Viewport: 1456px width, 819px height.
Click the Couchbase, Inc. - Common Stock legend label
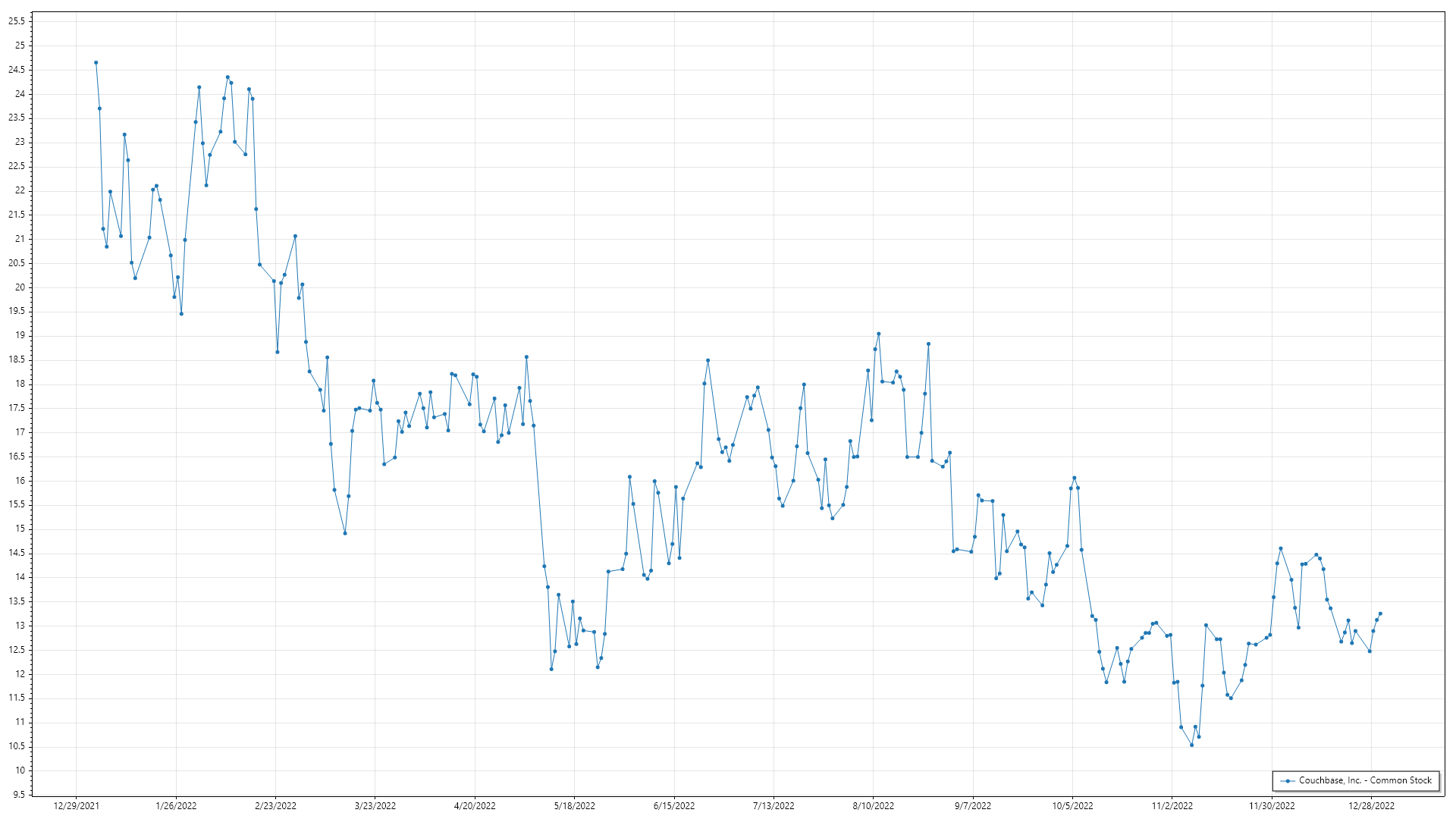tap(1365, 780)
